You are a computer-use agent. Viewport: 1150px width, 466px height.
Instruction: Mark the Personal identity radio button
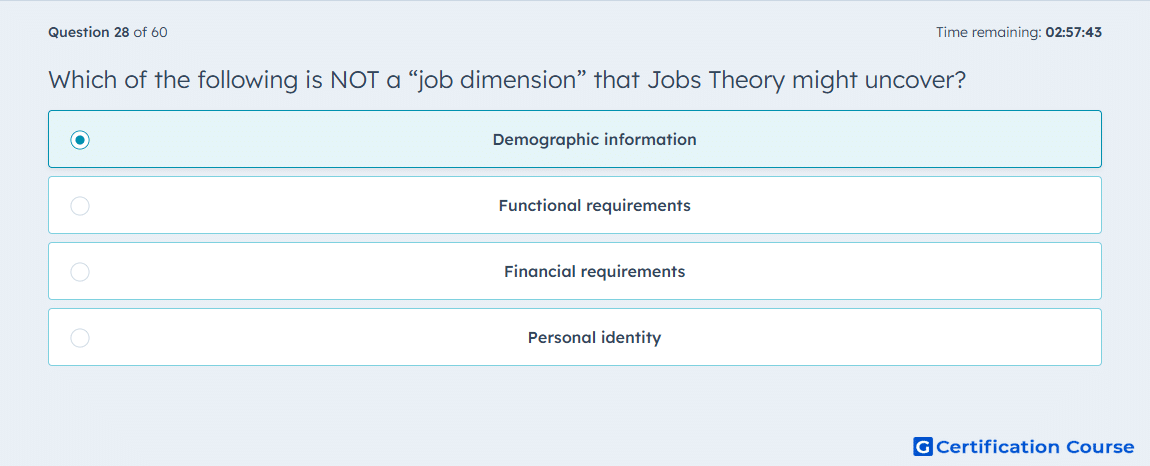click(x=80, y=338)
